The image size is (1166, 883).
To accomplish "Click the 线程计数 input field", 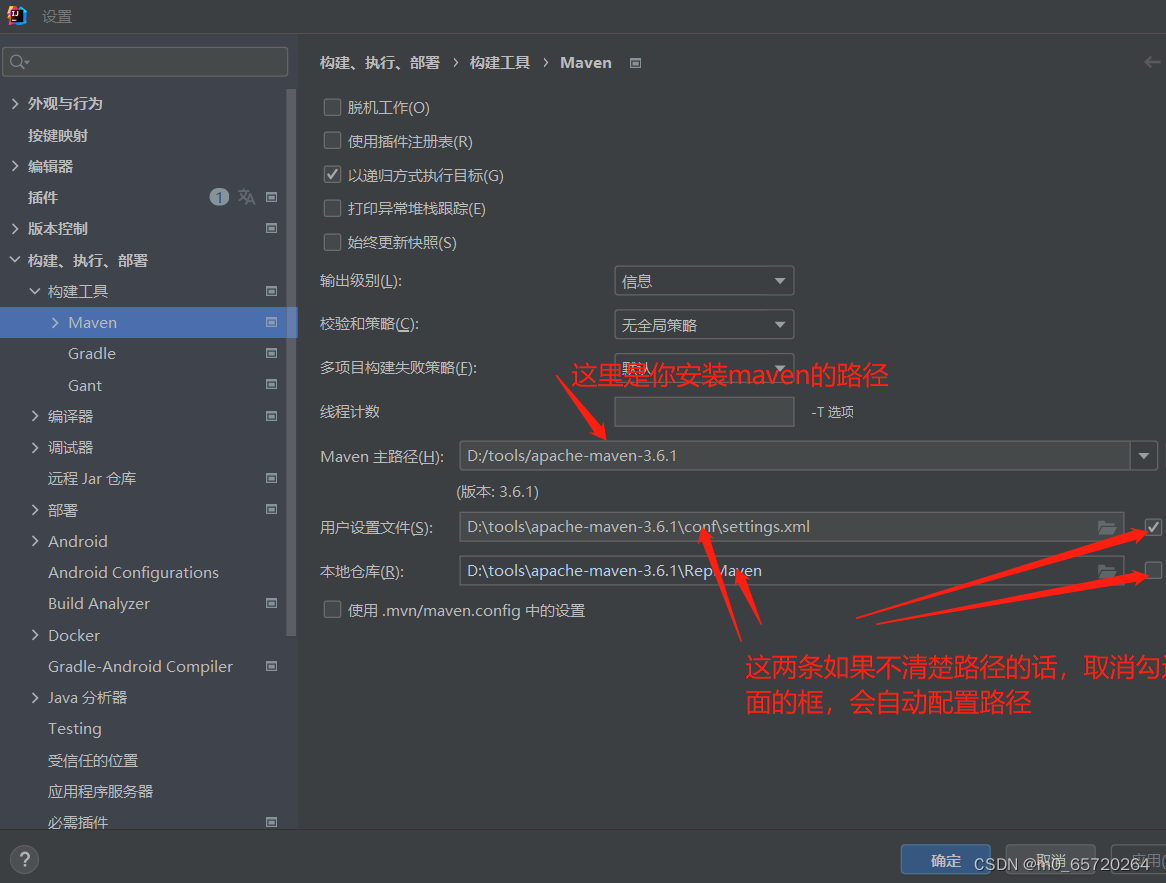I will (704, 411).
